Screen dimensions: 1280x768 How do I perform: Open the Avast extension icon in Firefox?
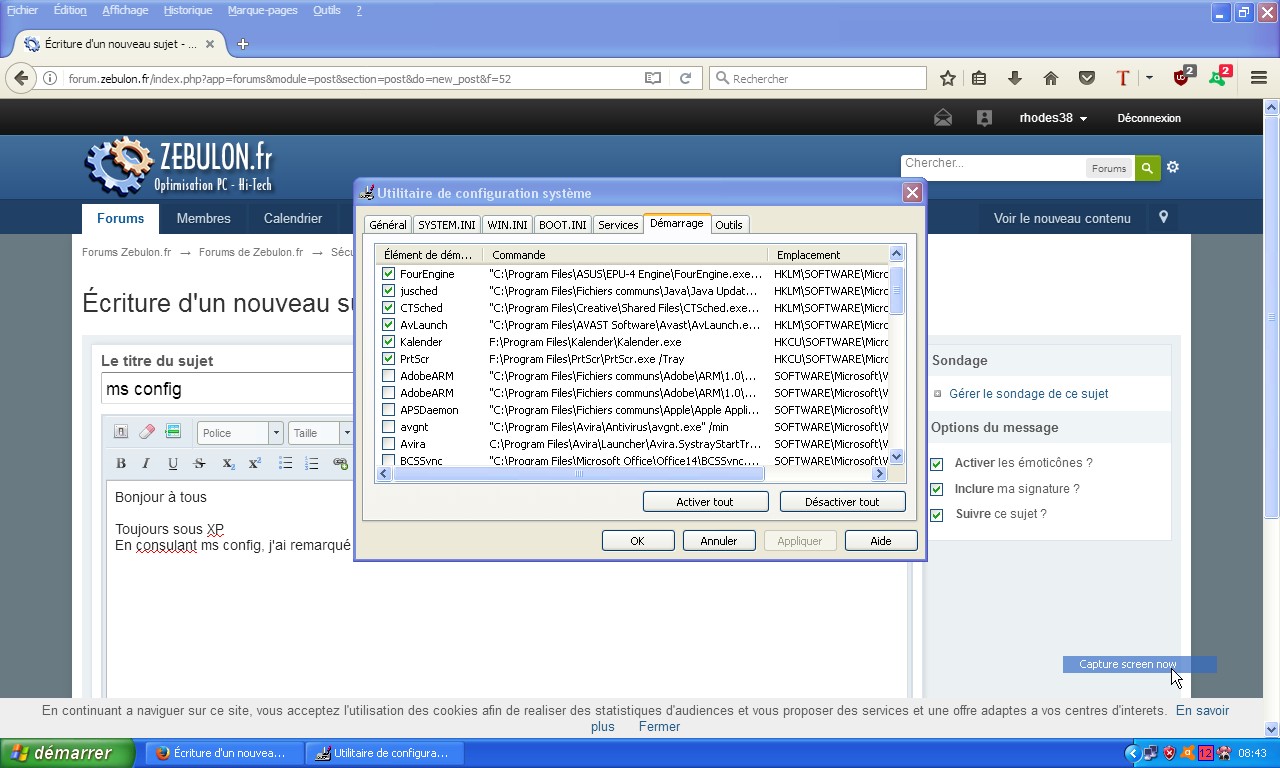pyautogui.click(x=1219, y=77)
